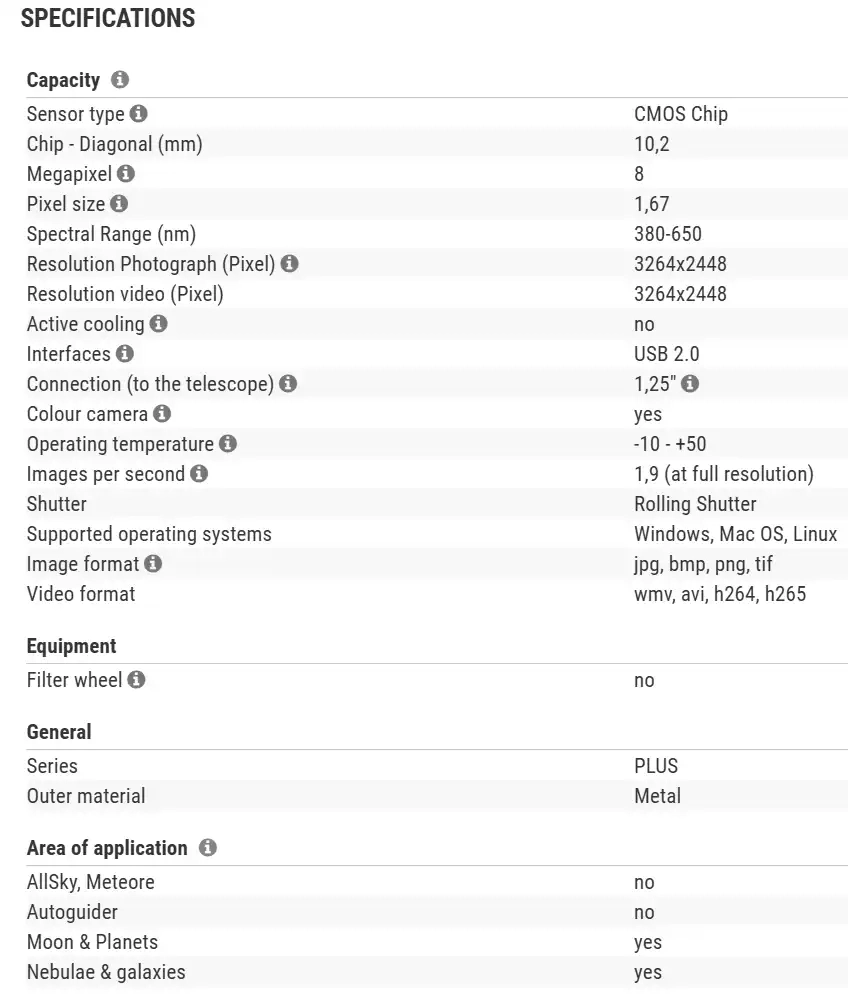848x994 pixels.
Task: Click the Operating temperature info icon
Action: [x=228, y=444]
